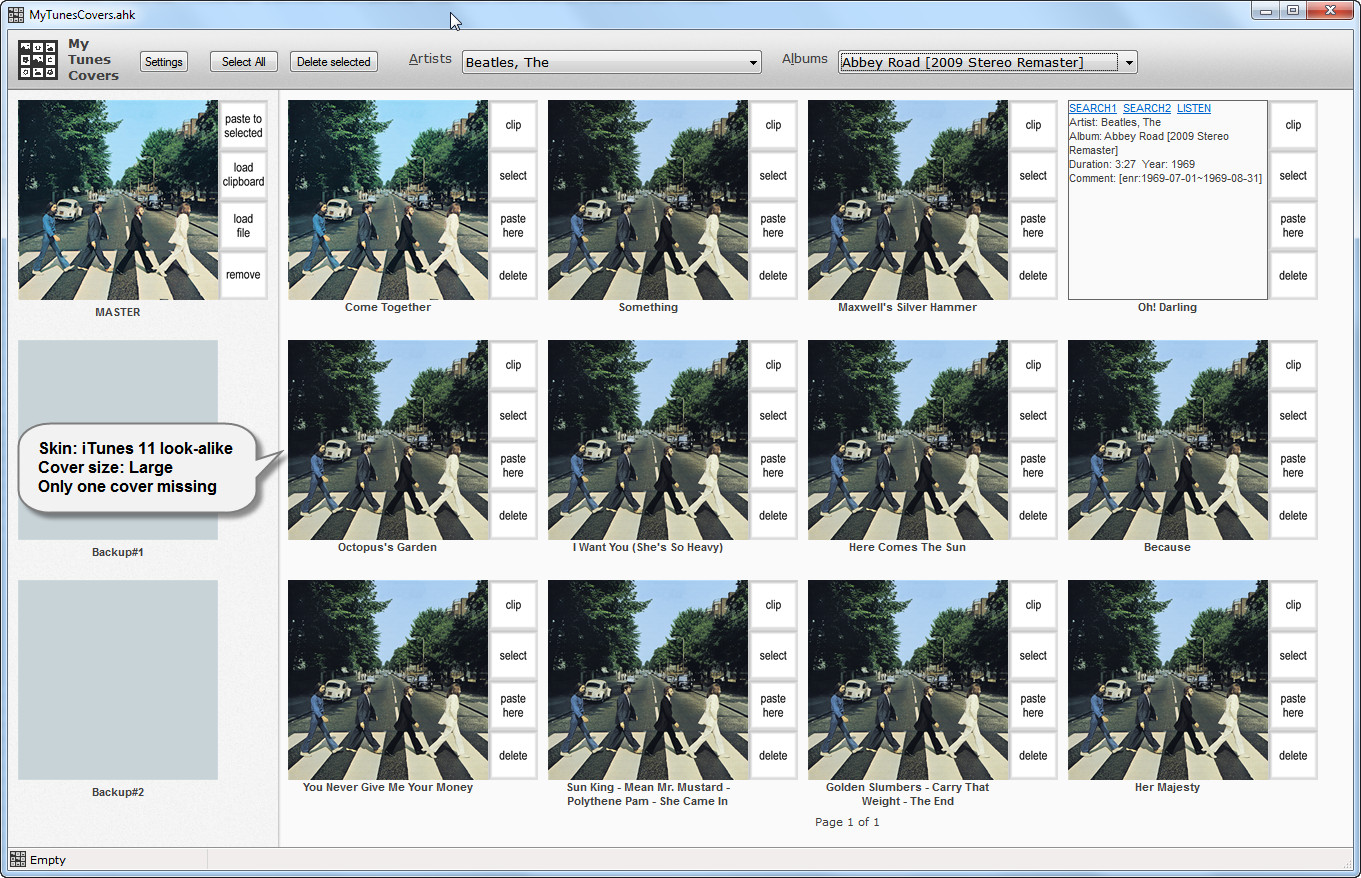Click the Page 1 of 1 text

pos(847,822)
